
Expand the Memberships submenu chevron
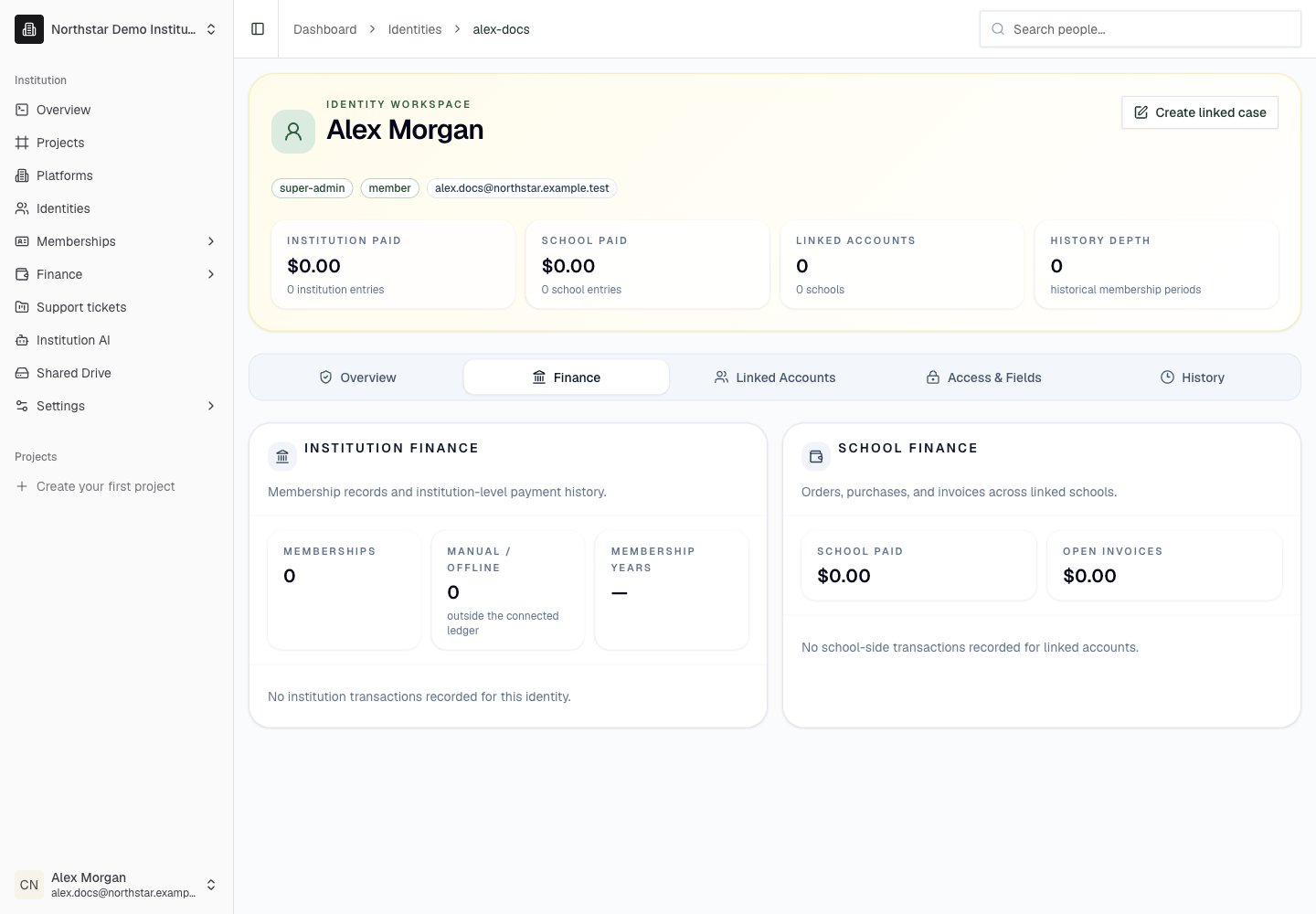(x=211, y=241)
